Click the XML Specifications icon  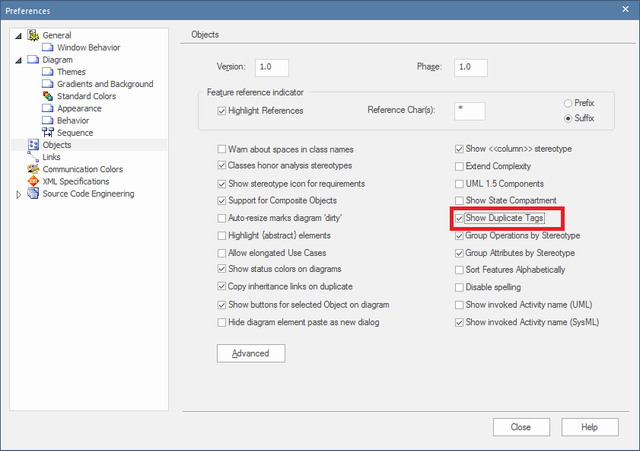(x=33, y=181)
